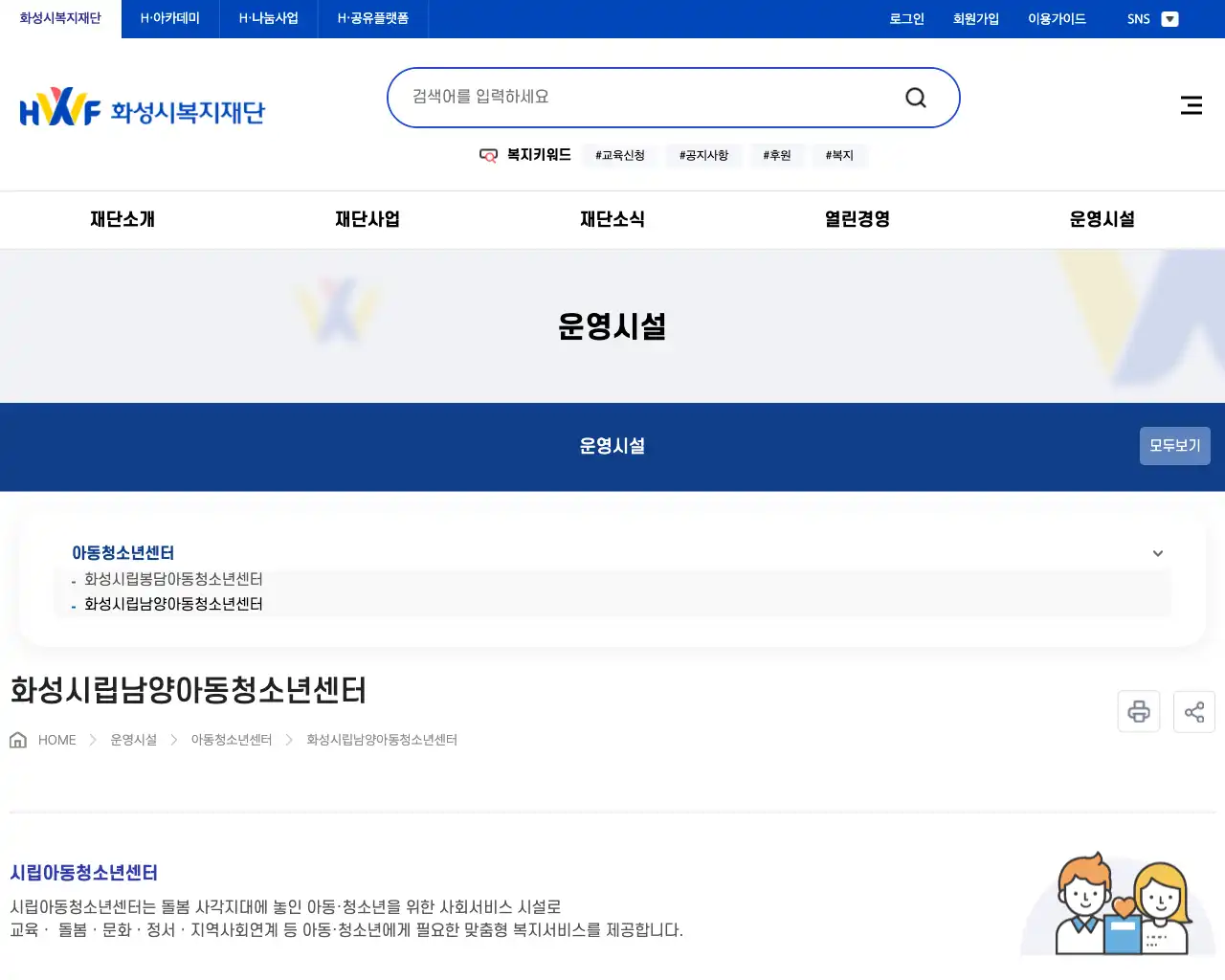The image size is (1225, 980).
Task: Click the 복지키워드 speech bubble icon
Action: pos(488,154)
